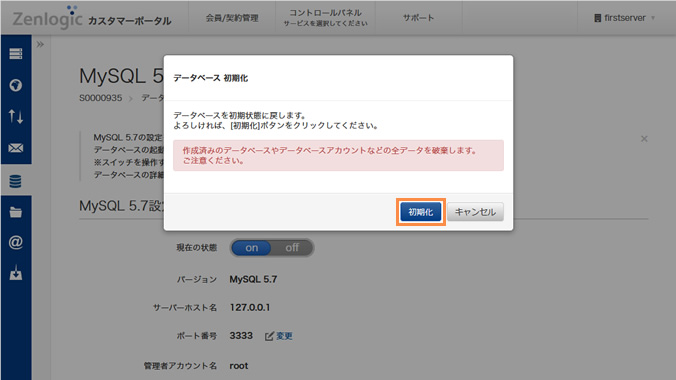Open the up-down arrows transfer icon

point(16,116)
